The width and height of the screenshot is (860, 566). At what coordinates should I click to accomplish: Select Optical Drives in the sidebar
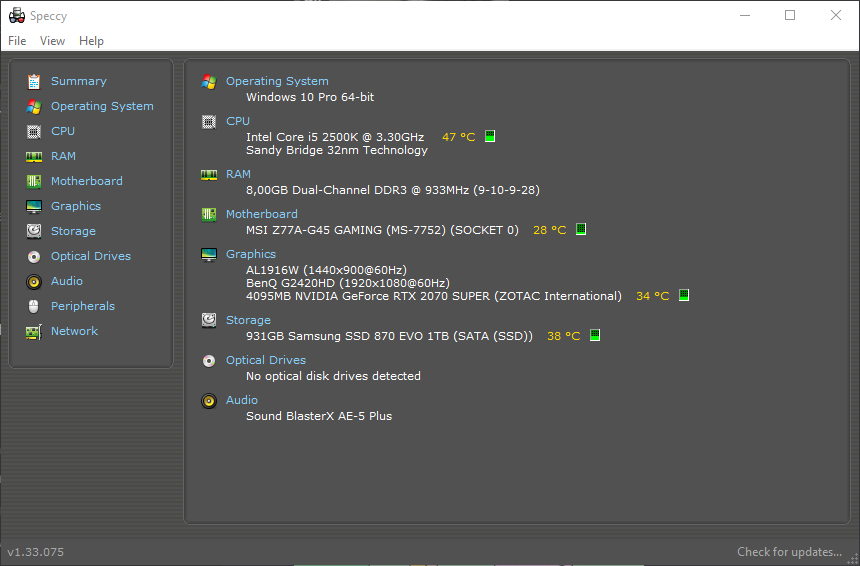tap(91, 257)
